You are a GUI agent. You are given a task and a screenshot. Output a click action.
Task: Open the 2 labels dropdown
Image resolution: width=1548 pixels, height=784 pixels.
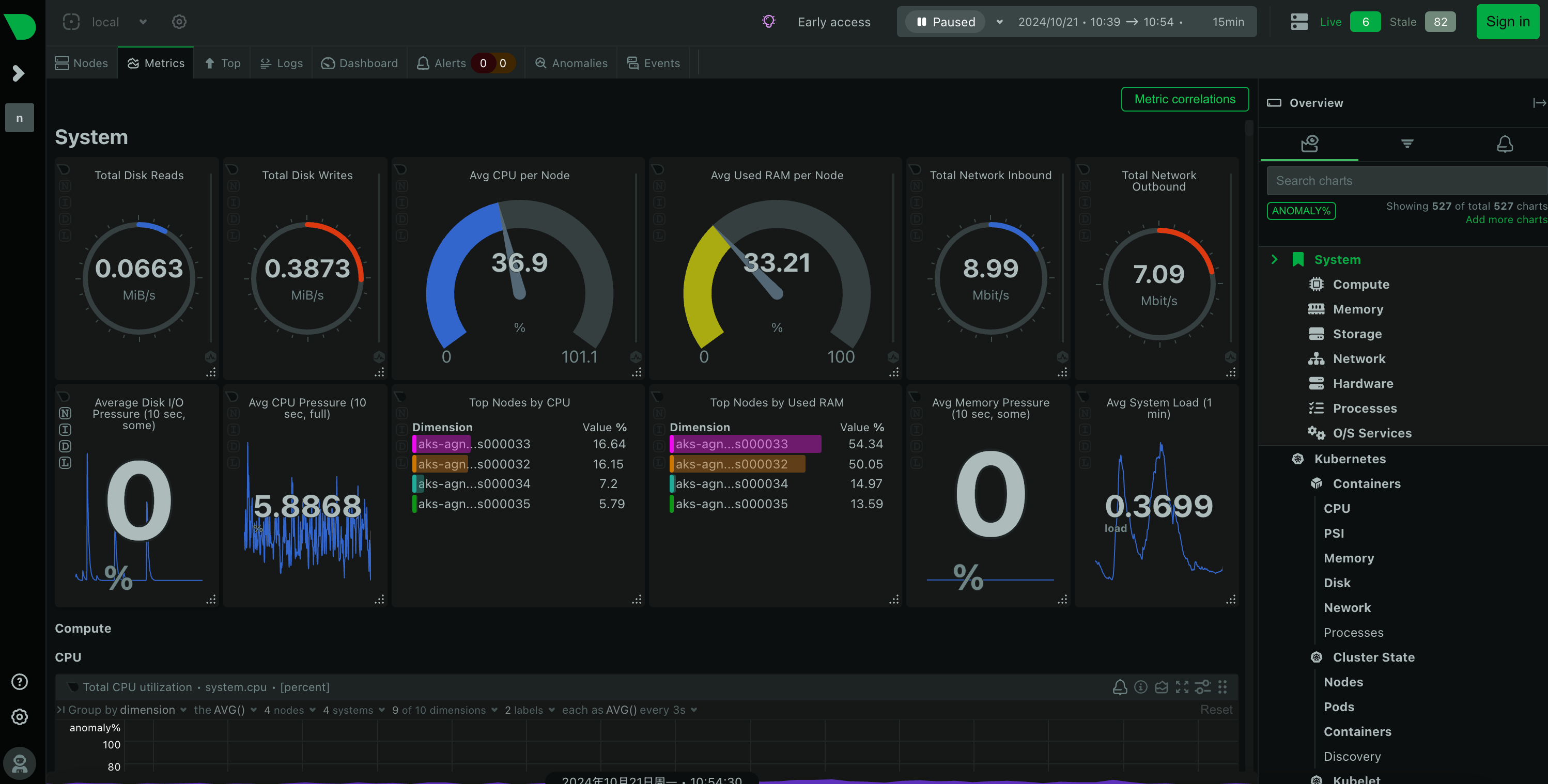[x=530, y=710]
